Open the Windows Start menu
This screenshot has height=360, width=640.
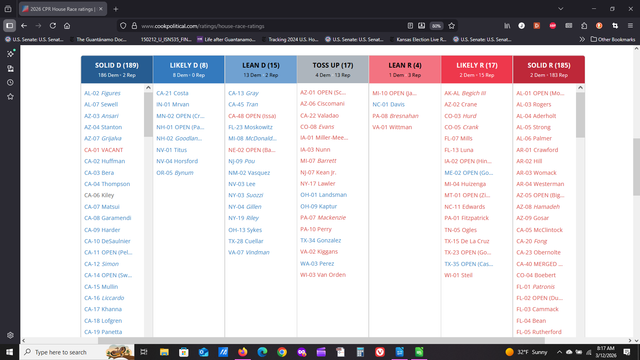pyautogui.click(x=9, y=352)
